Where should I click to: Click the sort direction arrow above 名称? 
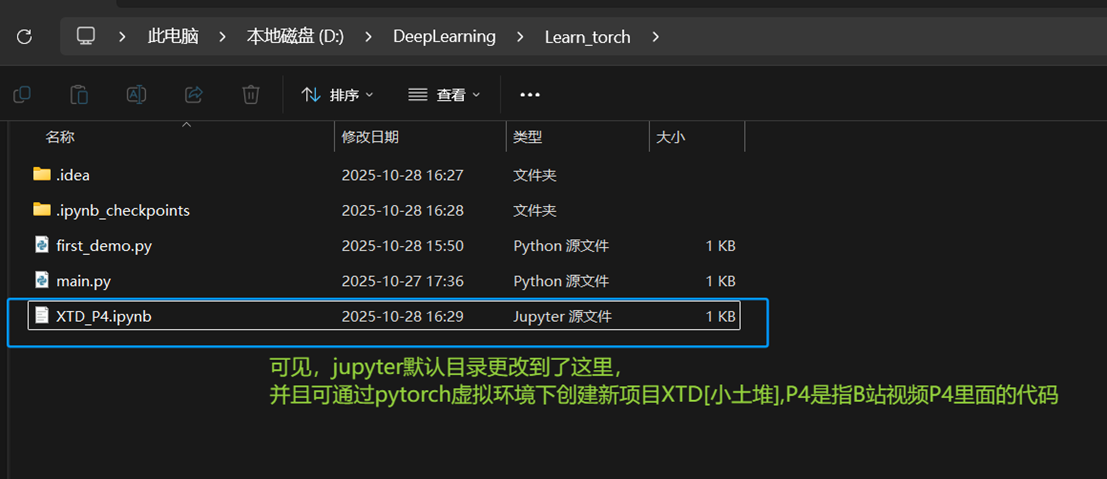(186, 125)
